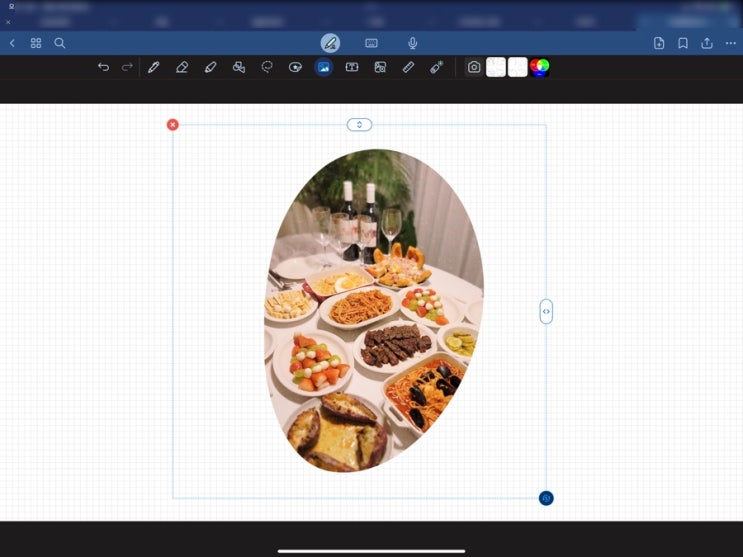This screenshot has width=743, height=557.
Task: Select the Laser pointer tool
Action: tap(436, 67)
